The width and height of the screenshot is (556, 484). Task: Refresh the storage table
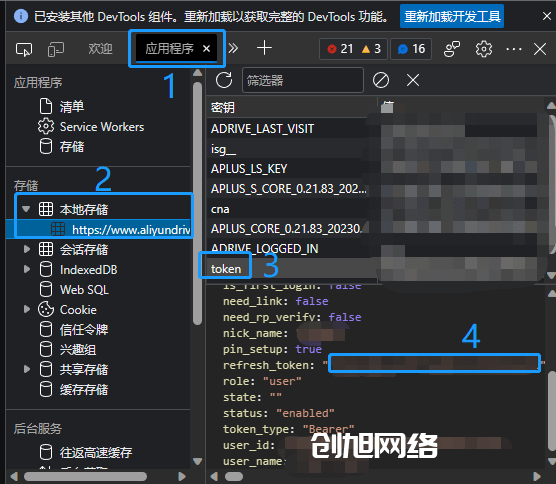pos(224,80)
